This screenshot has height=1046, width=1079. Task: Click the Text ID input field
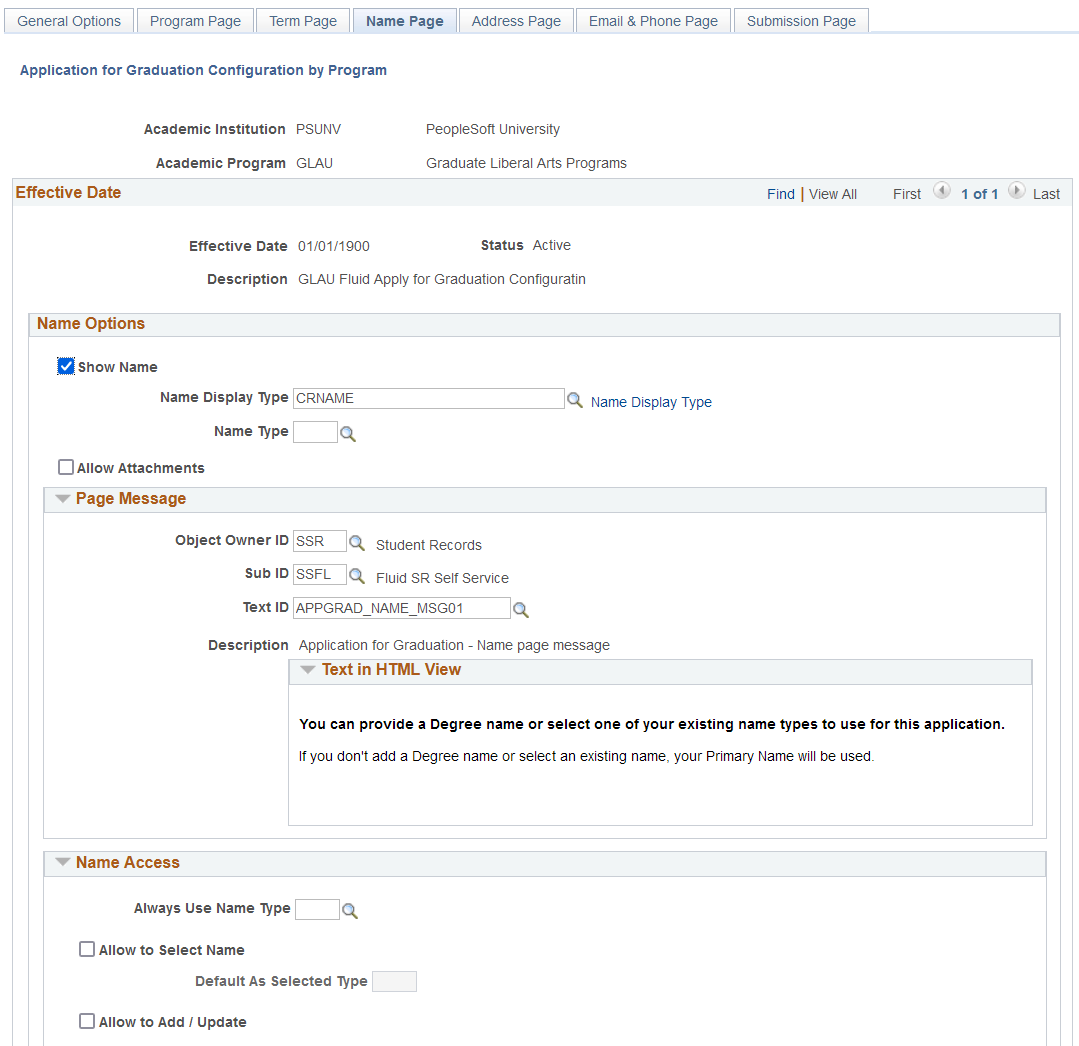pos(402,608)
